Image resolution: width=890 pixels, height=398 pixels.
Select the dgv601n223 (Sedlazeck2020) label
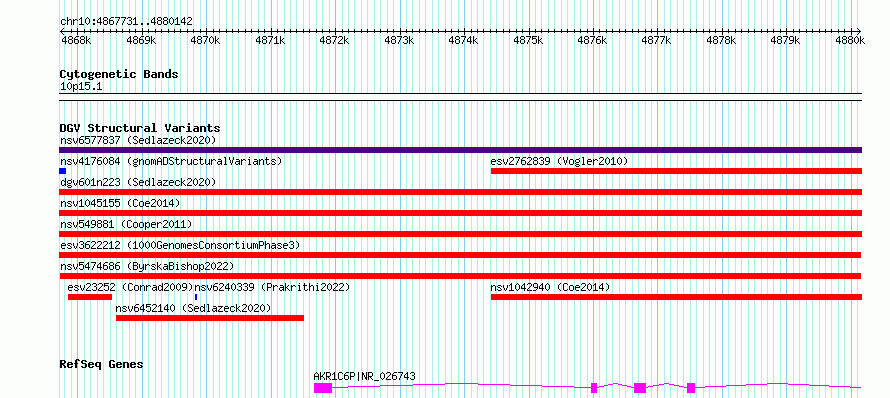(138, 182)
